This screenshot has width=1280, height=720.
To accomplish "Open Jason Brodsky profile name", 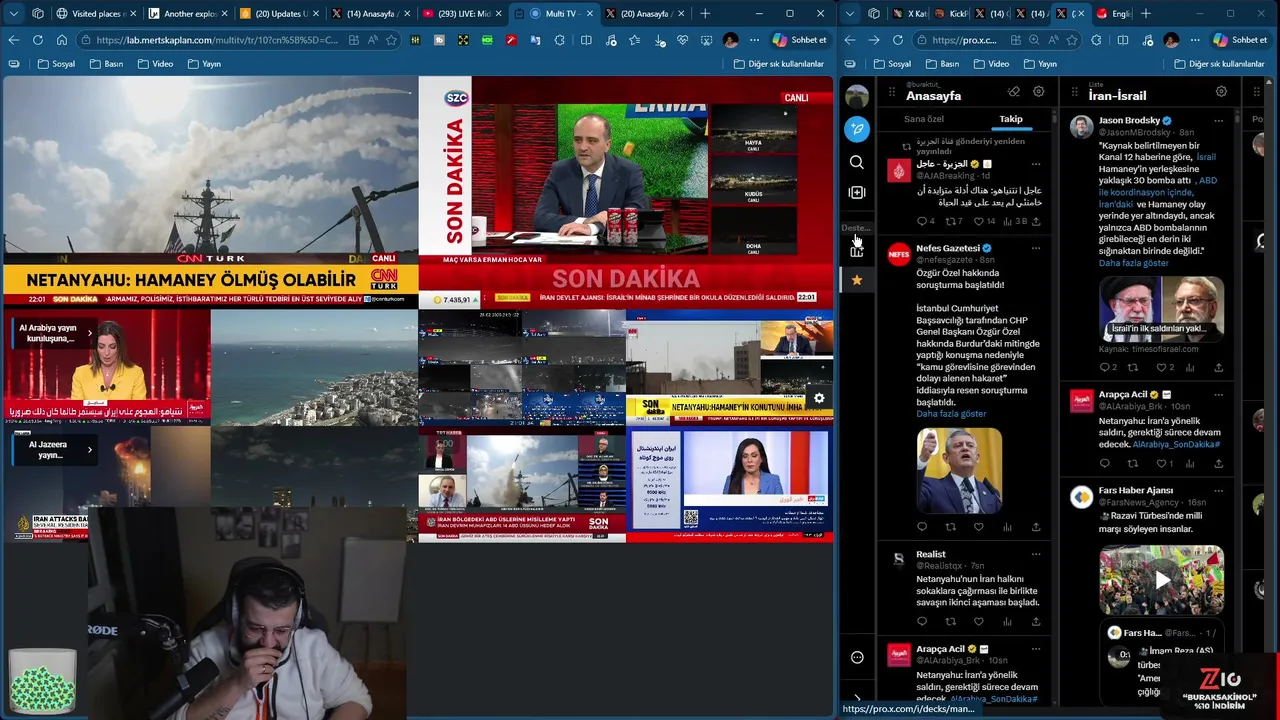I will [x=1129, y=120].
